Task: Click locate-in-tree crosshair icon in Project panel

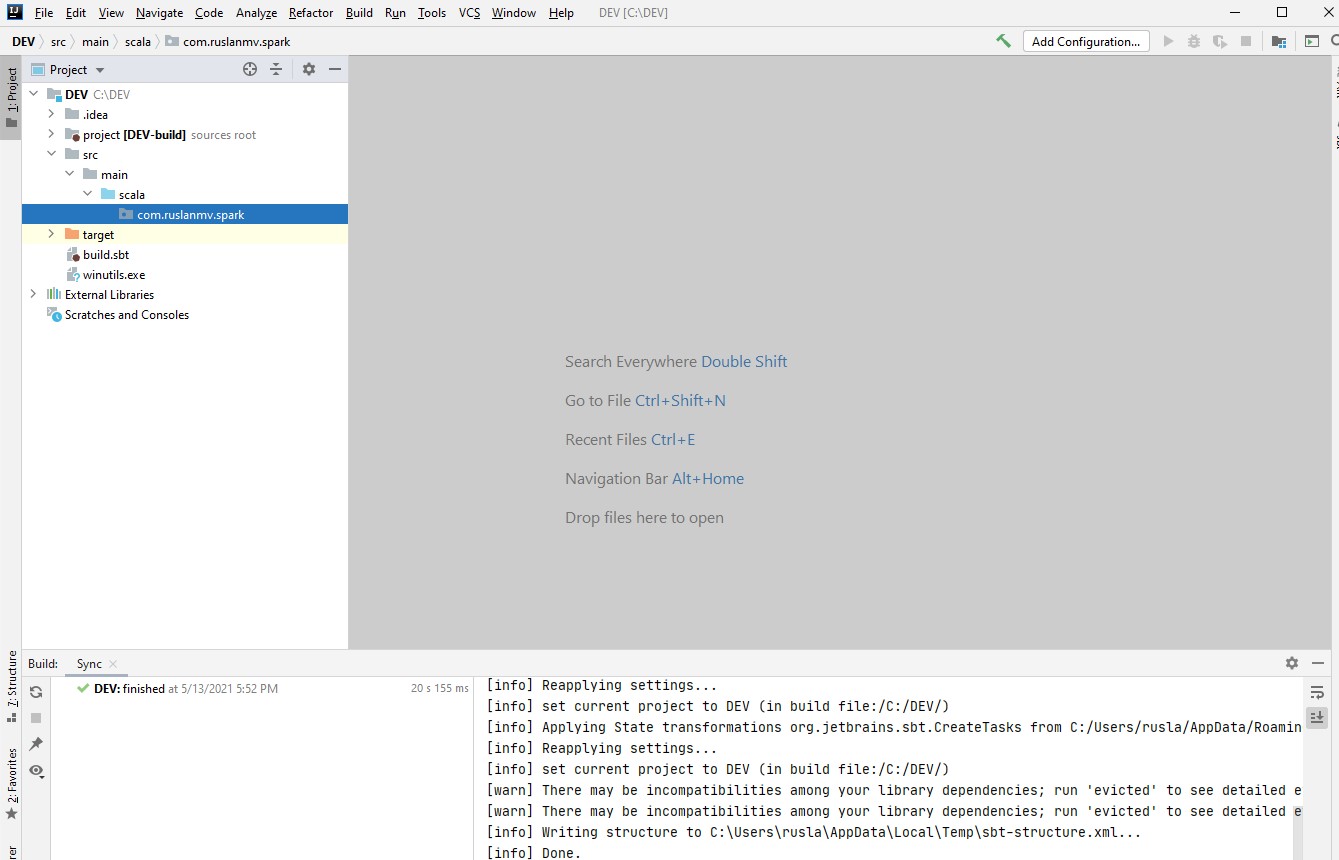Action: coord(250,69)
